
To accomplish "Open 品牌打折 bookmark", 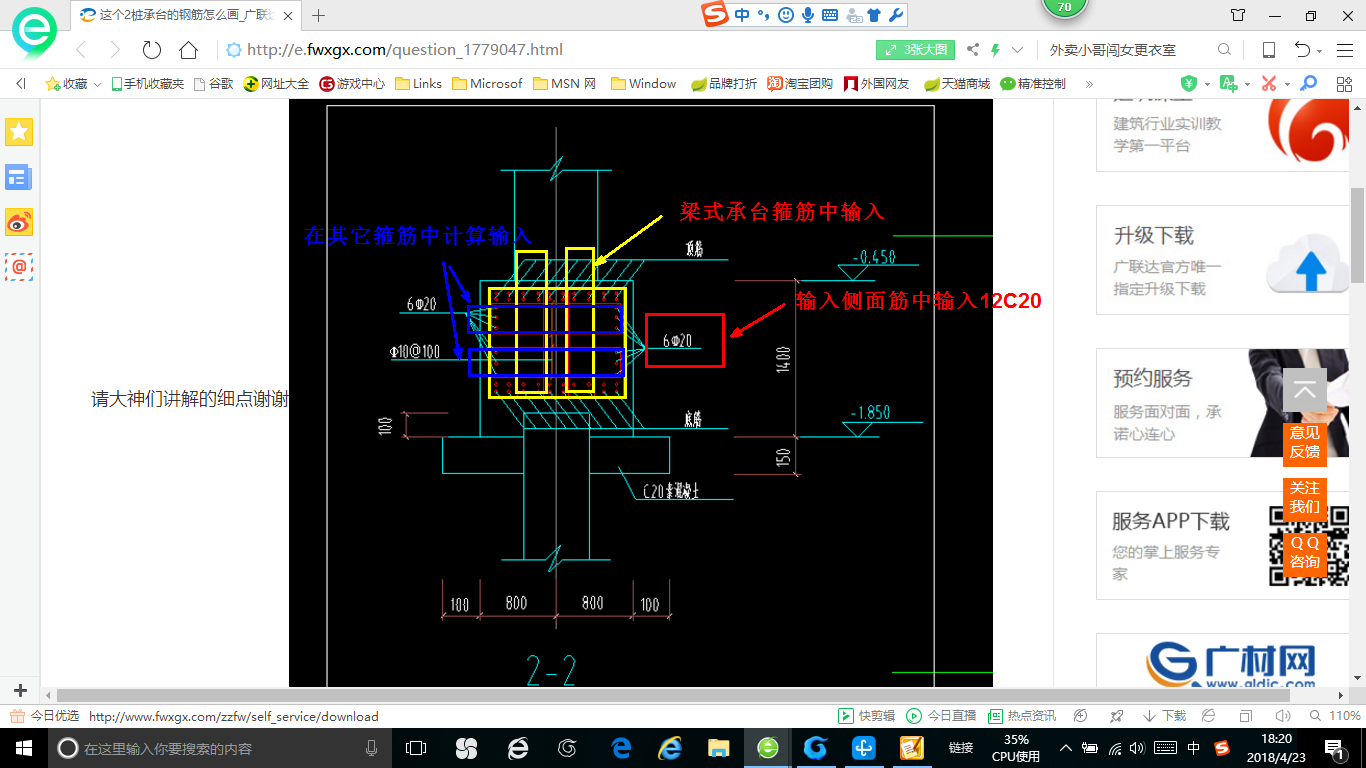I will (724, 84).
